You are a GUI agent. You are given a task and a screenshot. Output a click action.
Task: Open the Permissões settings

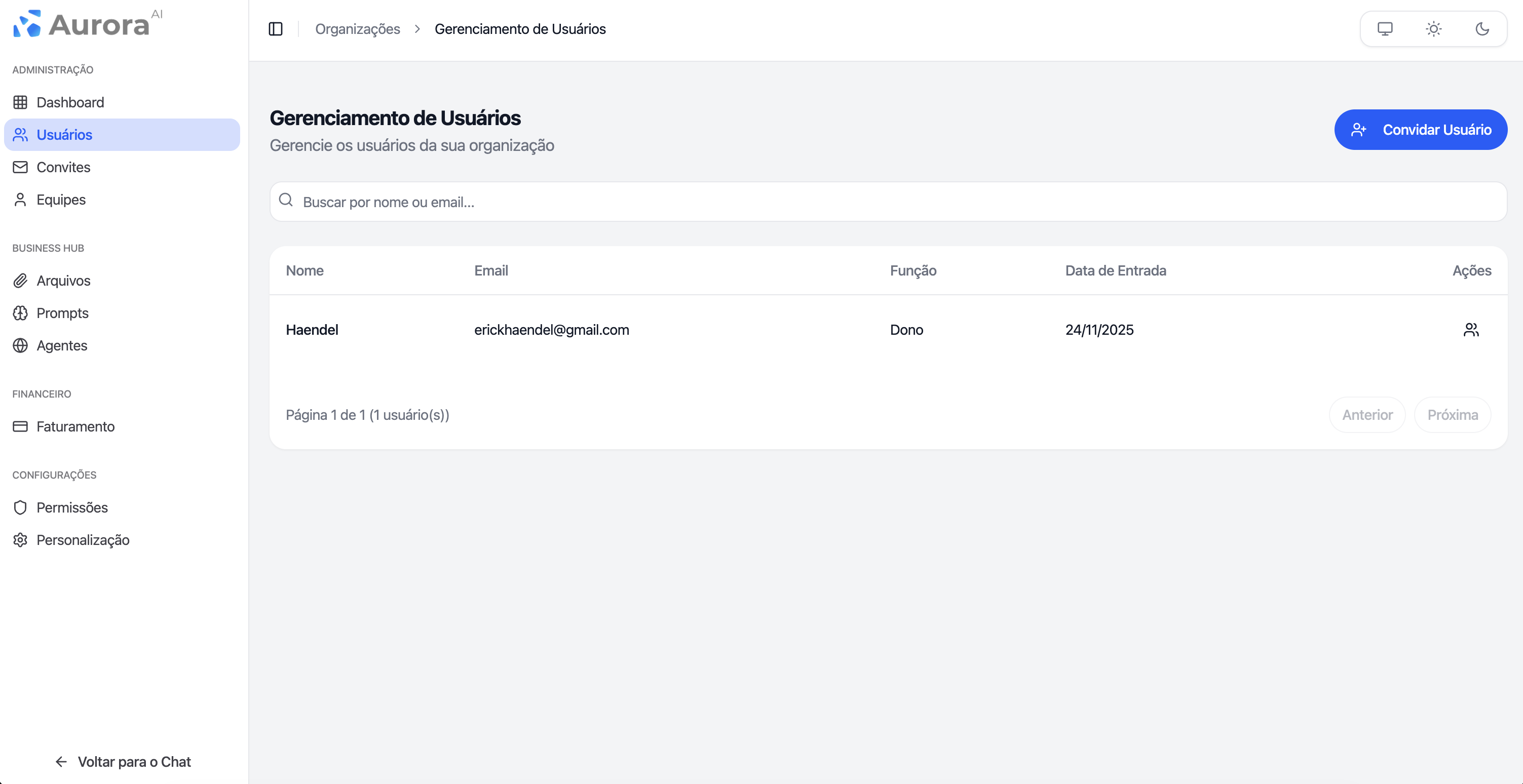[x=71, y=507]
